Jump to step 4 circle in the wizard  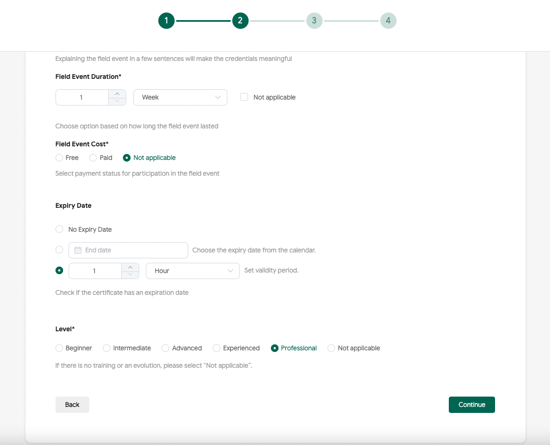pos(388,21)
